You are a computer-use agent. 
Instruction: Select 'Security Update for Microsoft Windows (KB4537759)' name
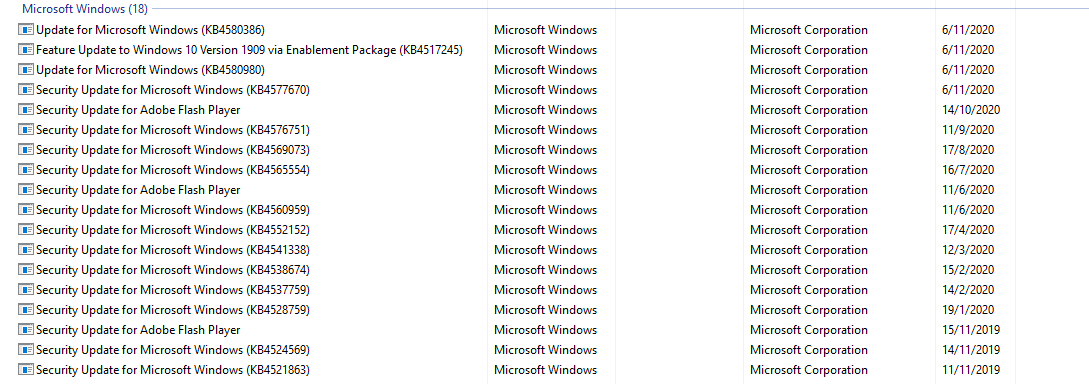[173, 290]
